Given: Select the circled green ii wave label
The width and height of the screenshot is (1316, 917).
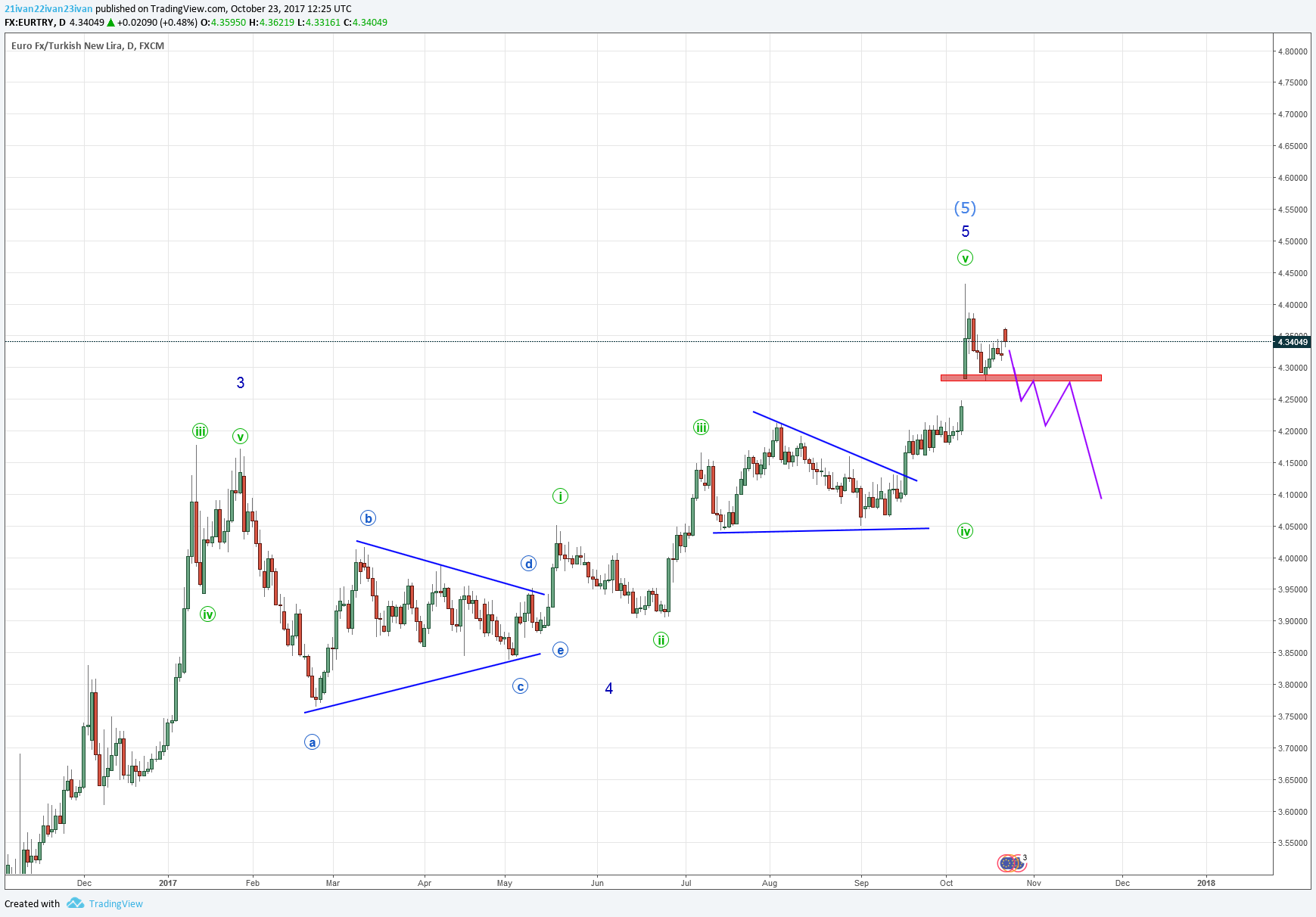Looking at the screenshot, I should point(661,640).
